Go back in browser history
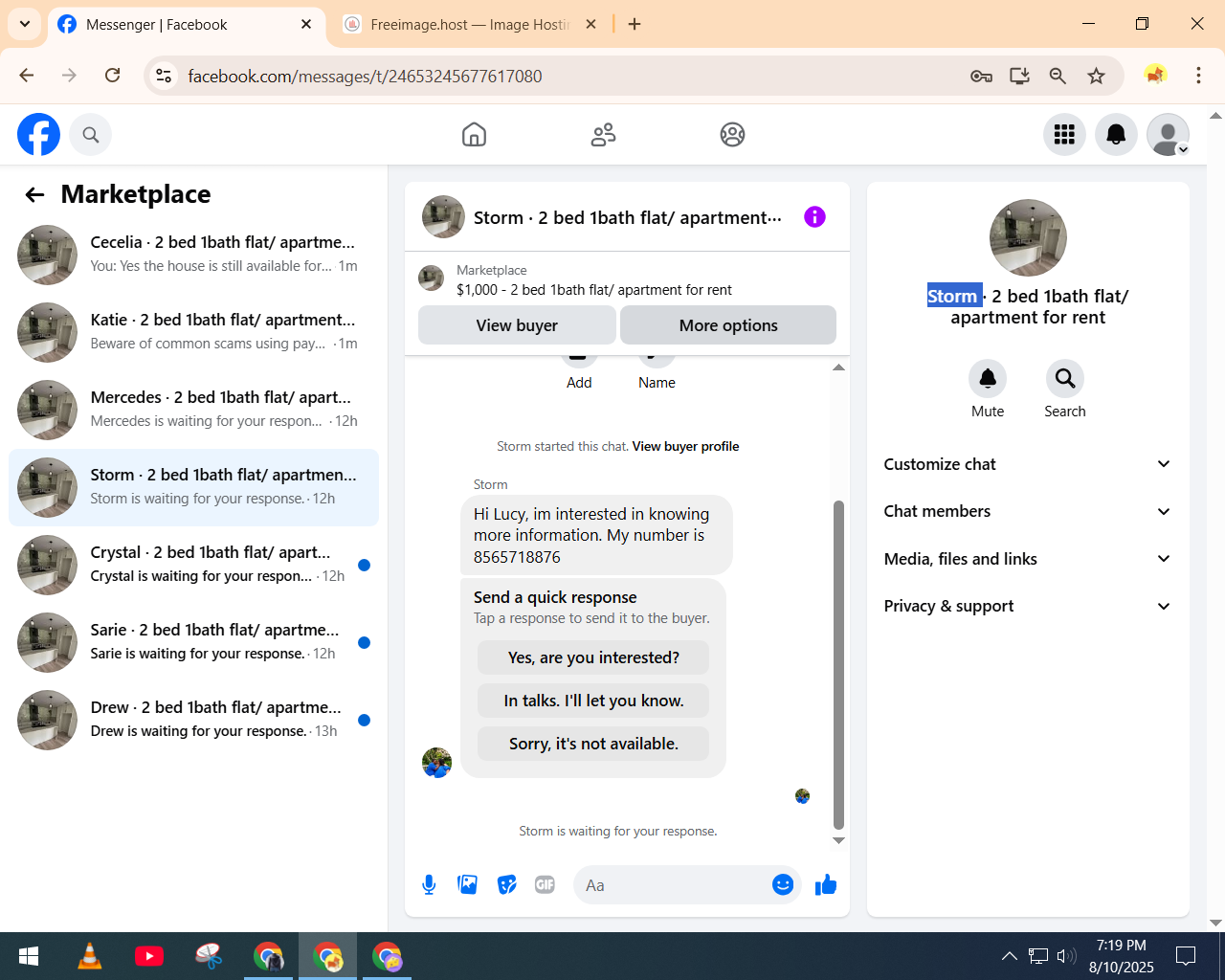Viewport: 1225px width, 980px height. click(x=27, y=76)
